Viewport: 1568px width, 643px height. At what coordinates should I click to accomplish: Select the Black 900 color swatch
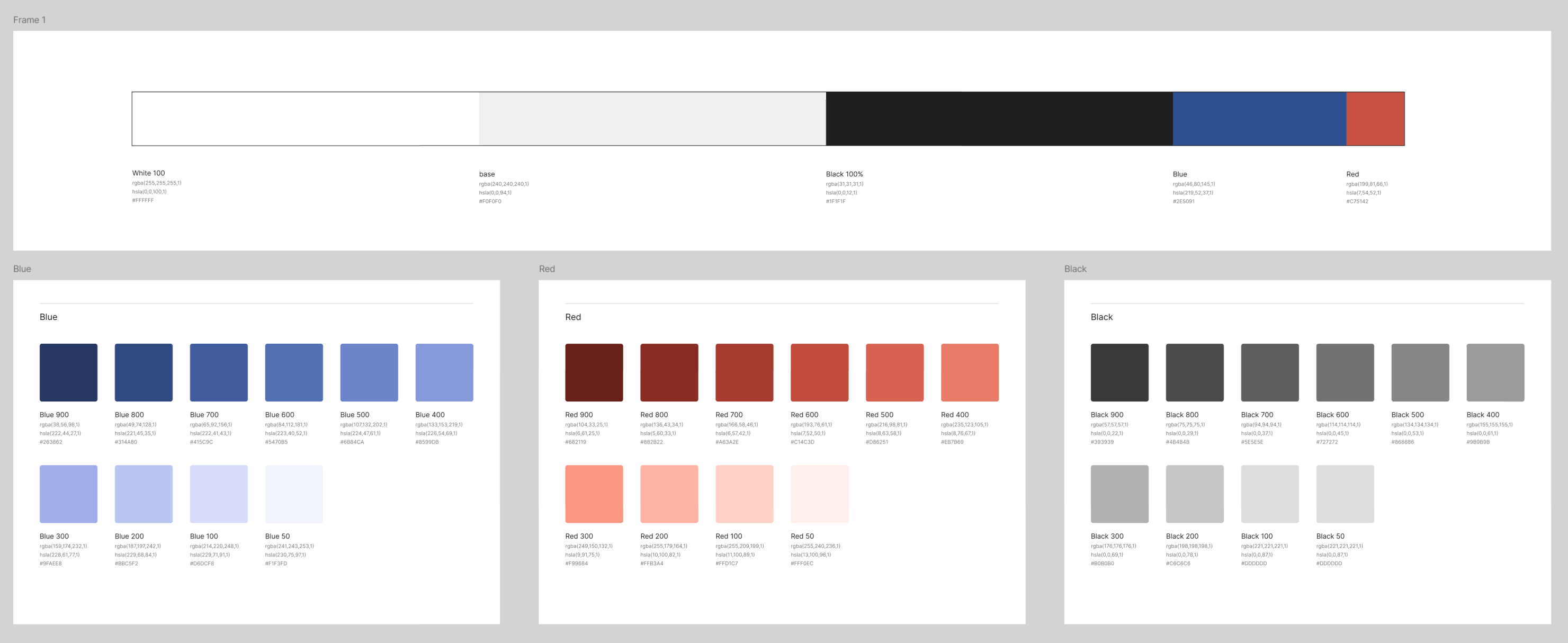(x=1119, y=372)
